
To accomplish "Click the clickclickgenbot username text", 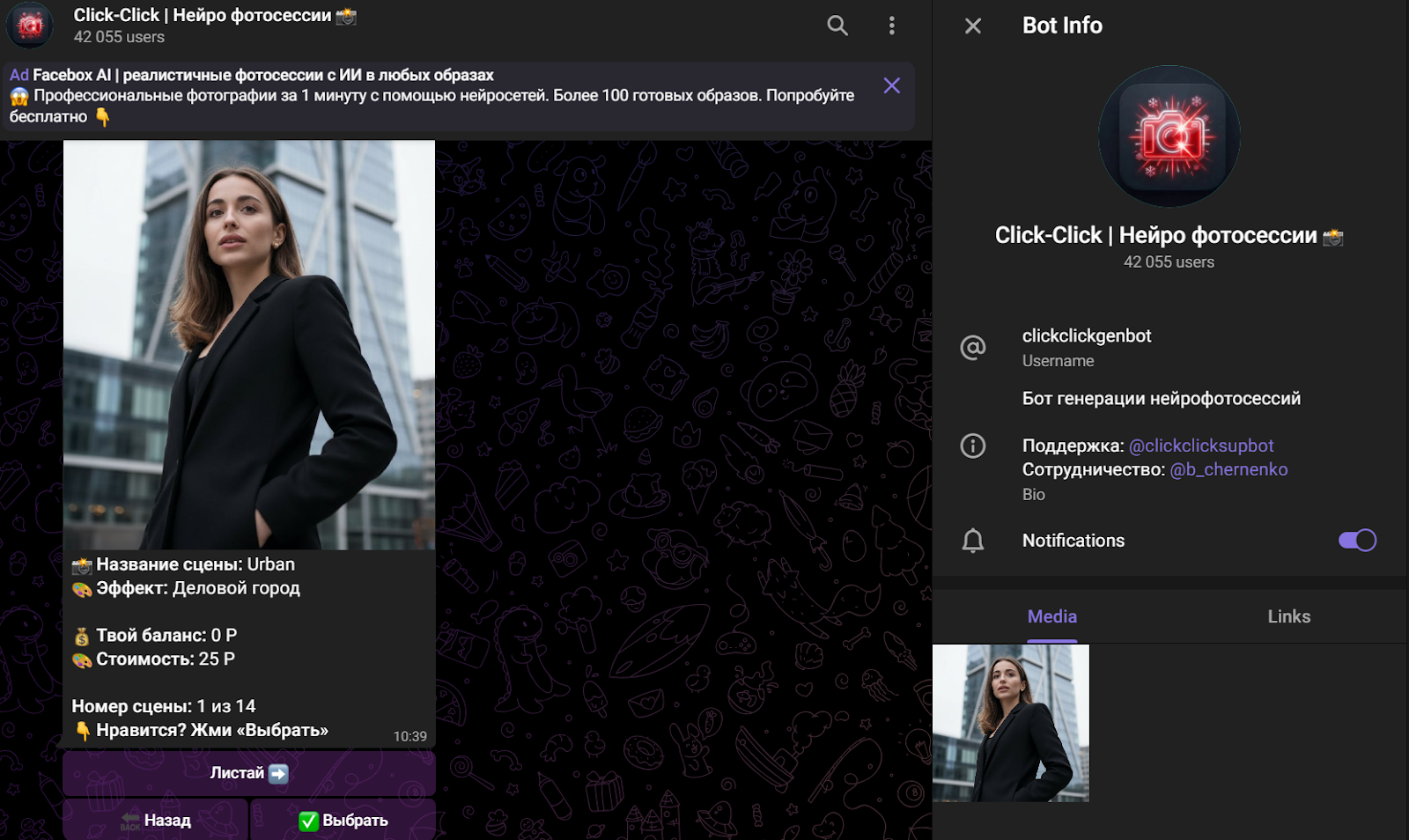I will (1086, 335).
